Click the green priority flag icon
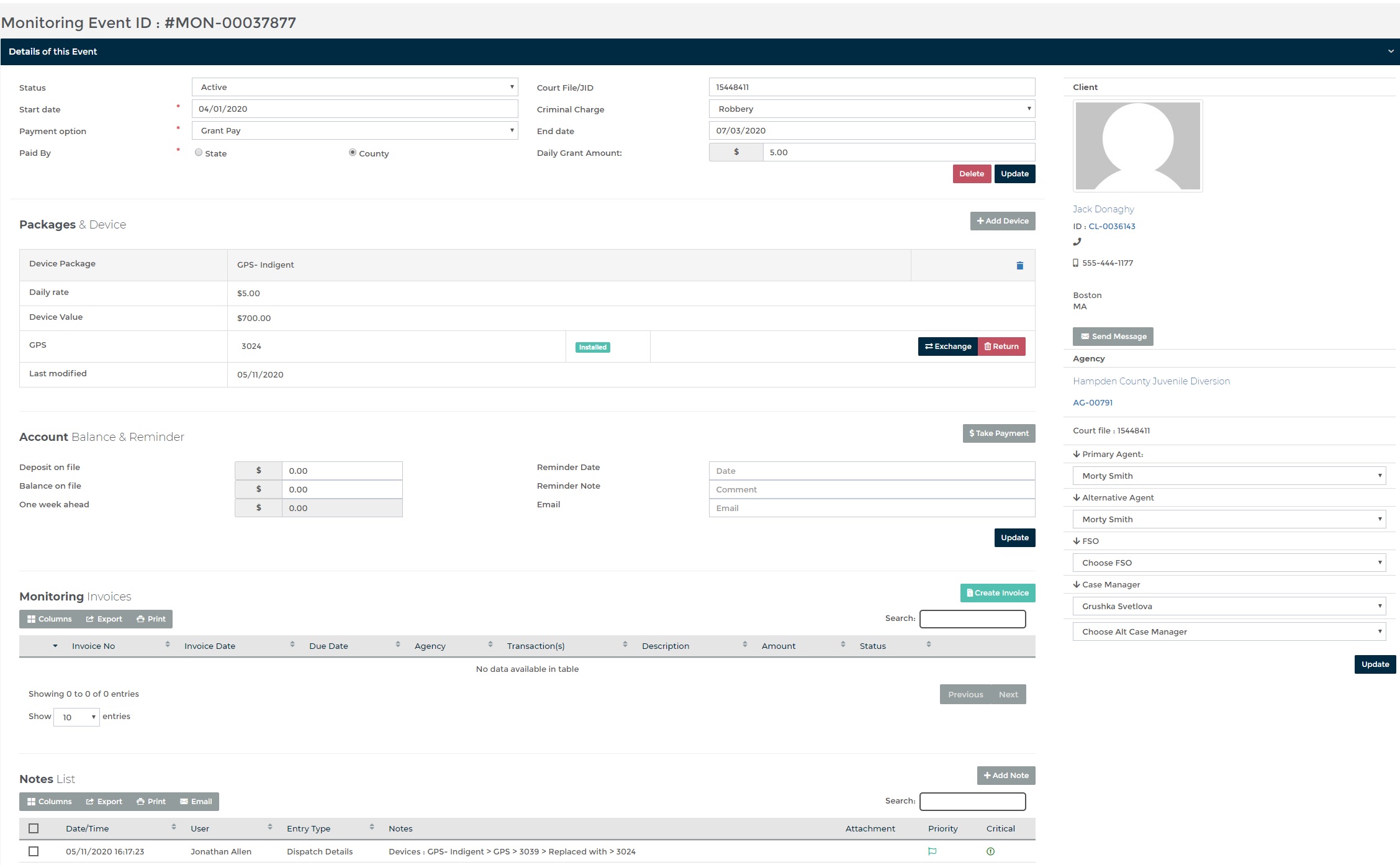 click(932, 851)
